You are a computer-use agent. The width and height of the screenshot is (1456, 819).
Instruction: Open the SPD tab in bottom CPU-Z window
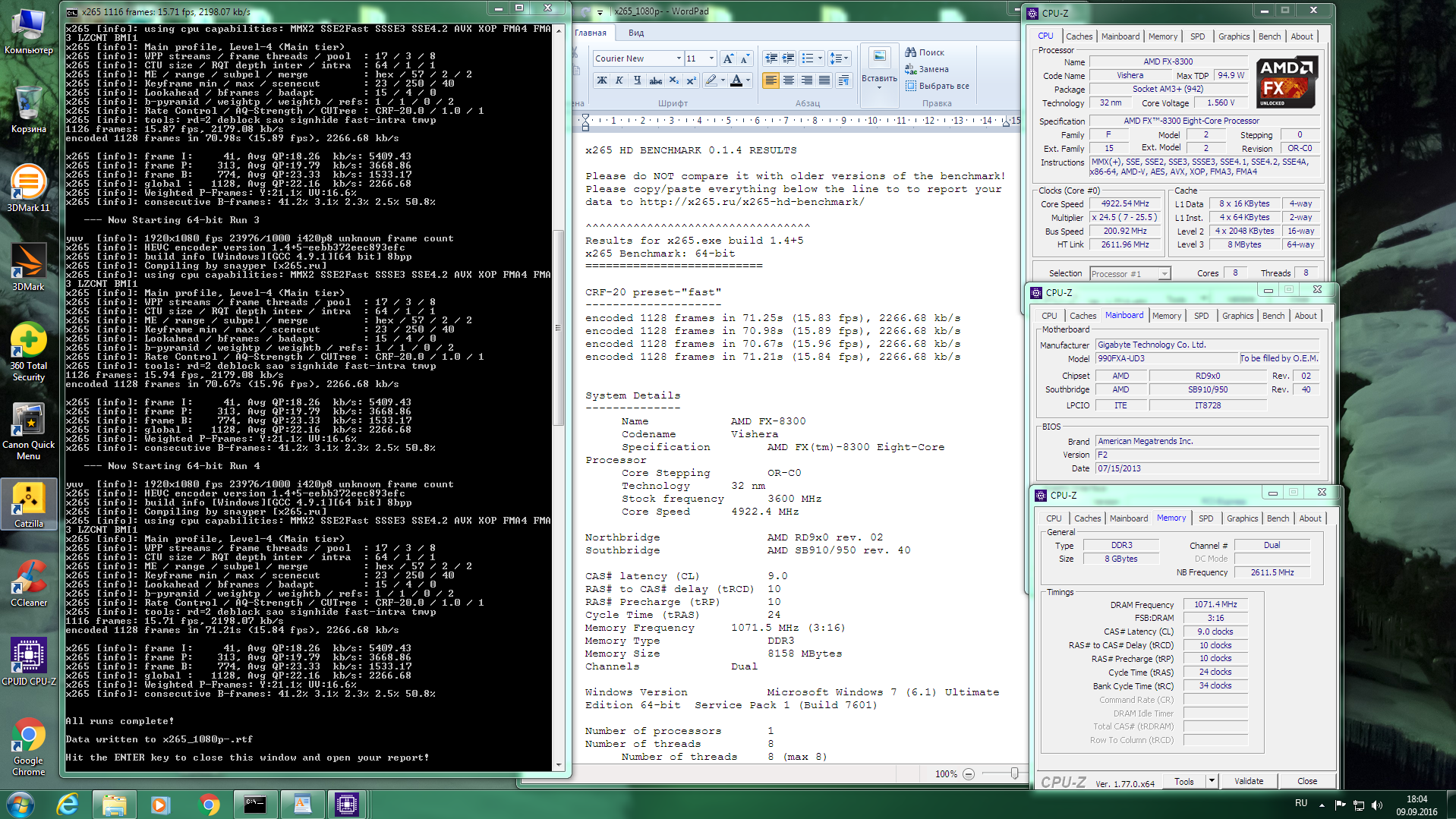tap(1205, 518)
